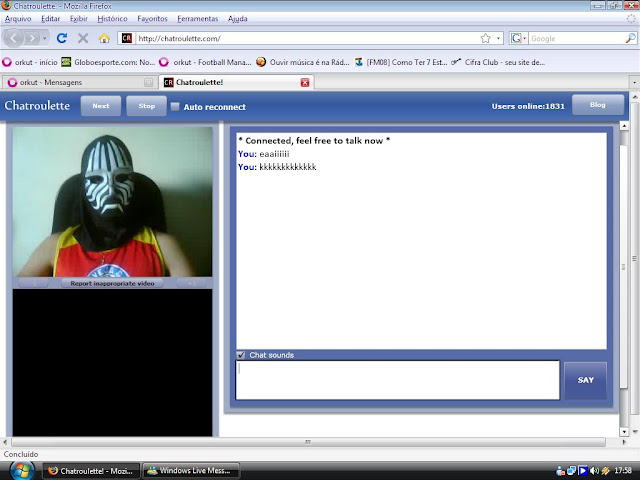Click the Firefox loading throbber icon
The image size is (640, 480).
(x=631, y=19)
